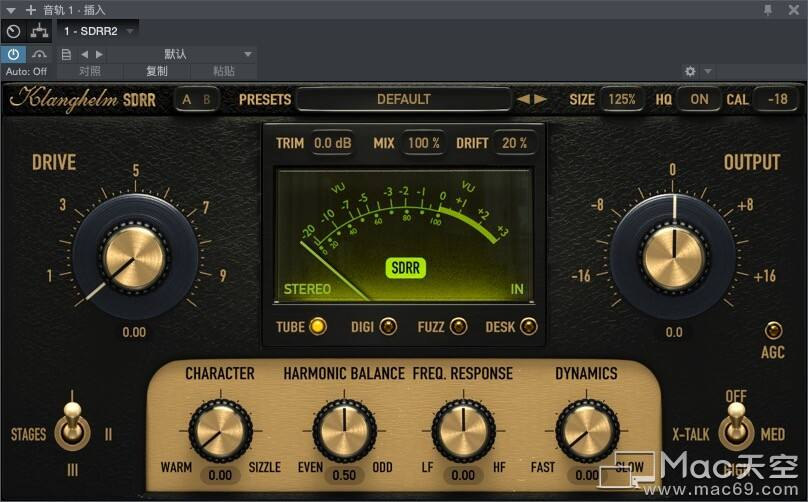Toggle the AGC LED button
The height and width of the screenshot is (502, 808).
point(773,331)
